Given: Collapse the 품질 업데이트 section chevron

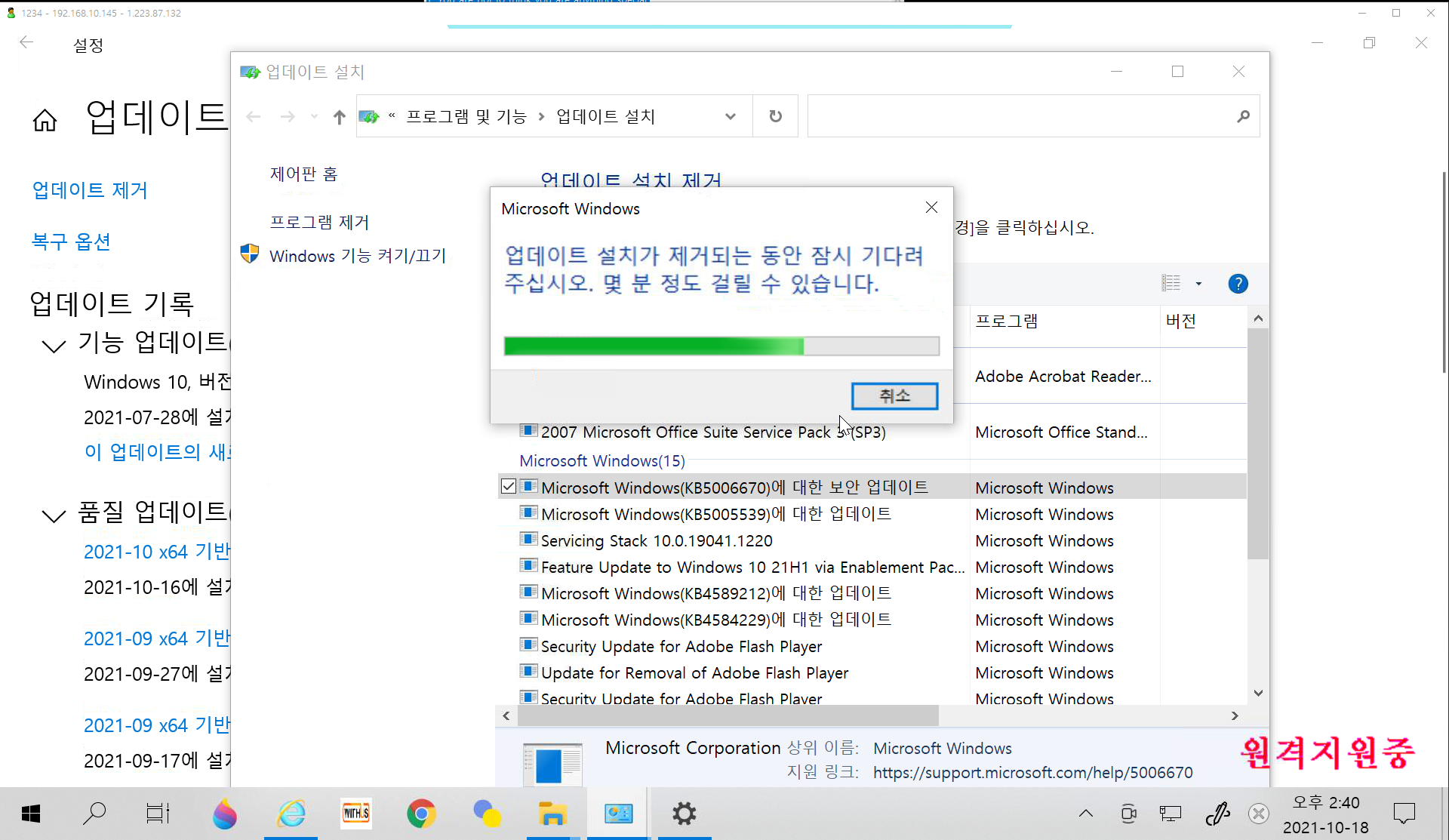Looking at the screenshot, I should (54, 515).
